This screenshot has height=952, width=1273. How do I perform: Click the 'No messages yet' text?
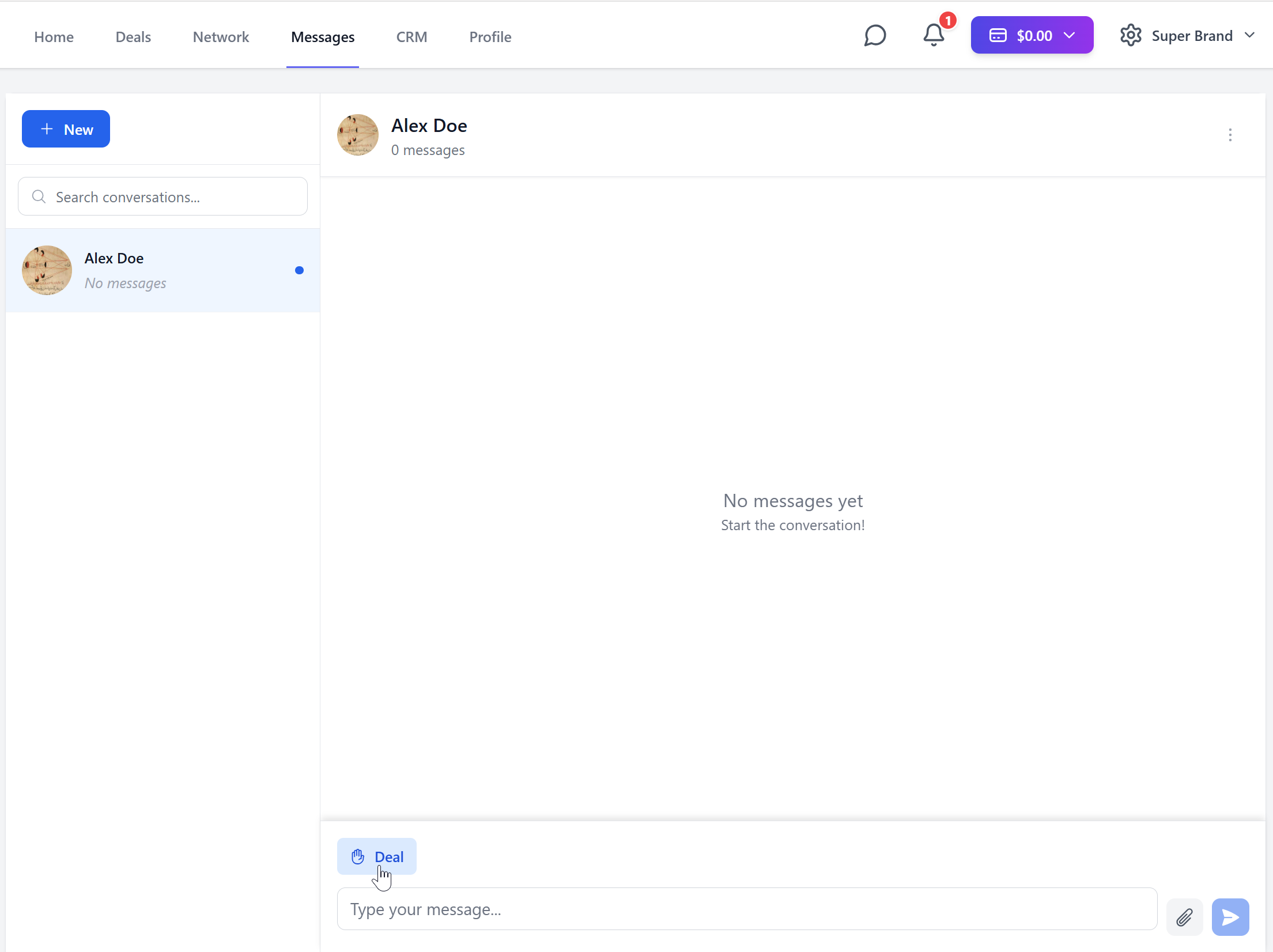point(793,501)
